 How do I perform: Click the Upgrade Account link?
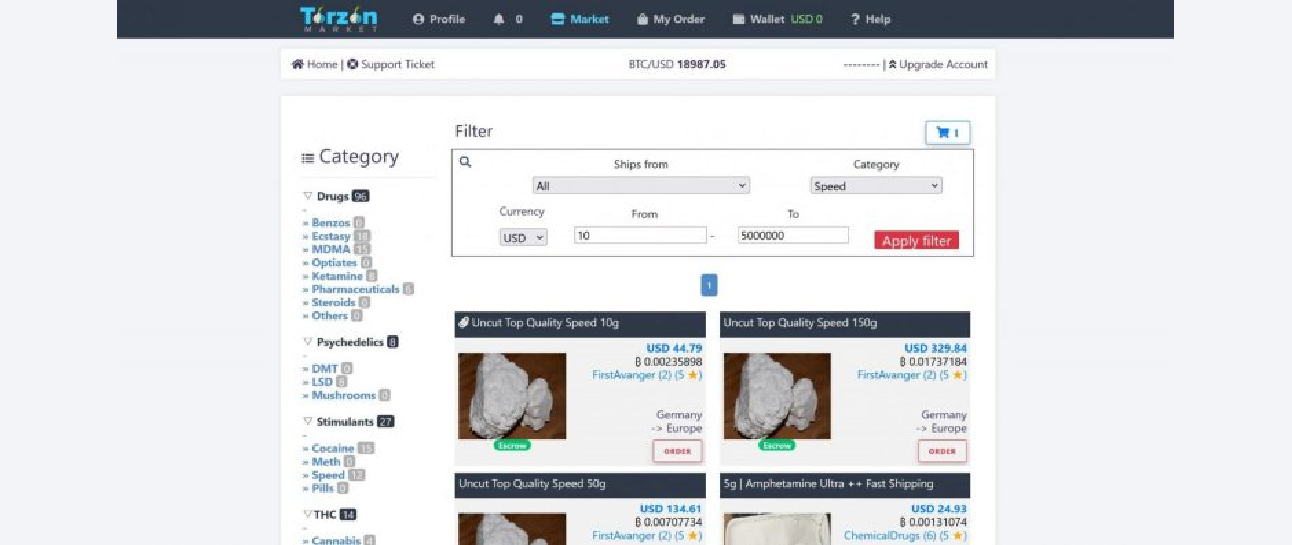coord(938,64)
